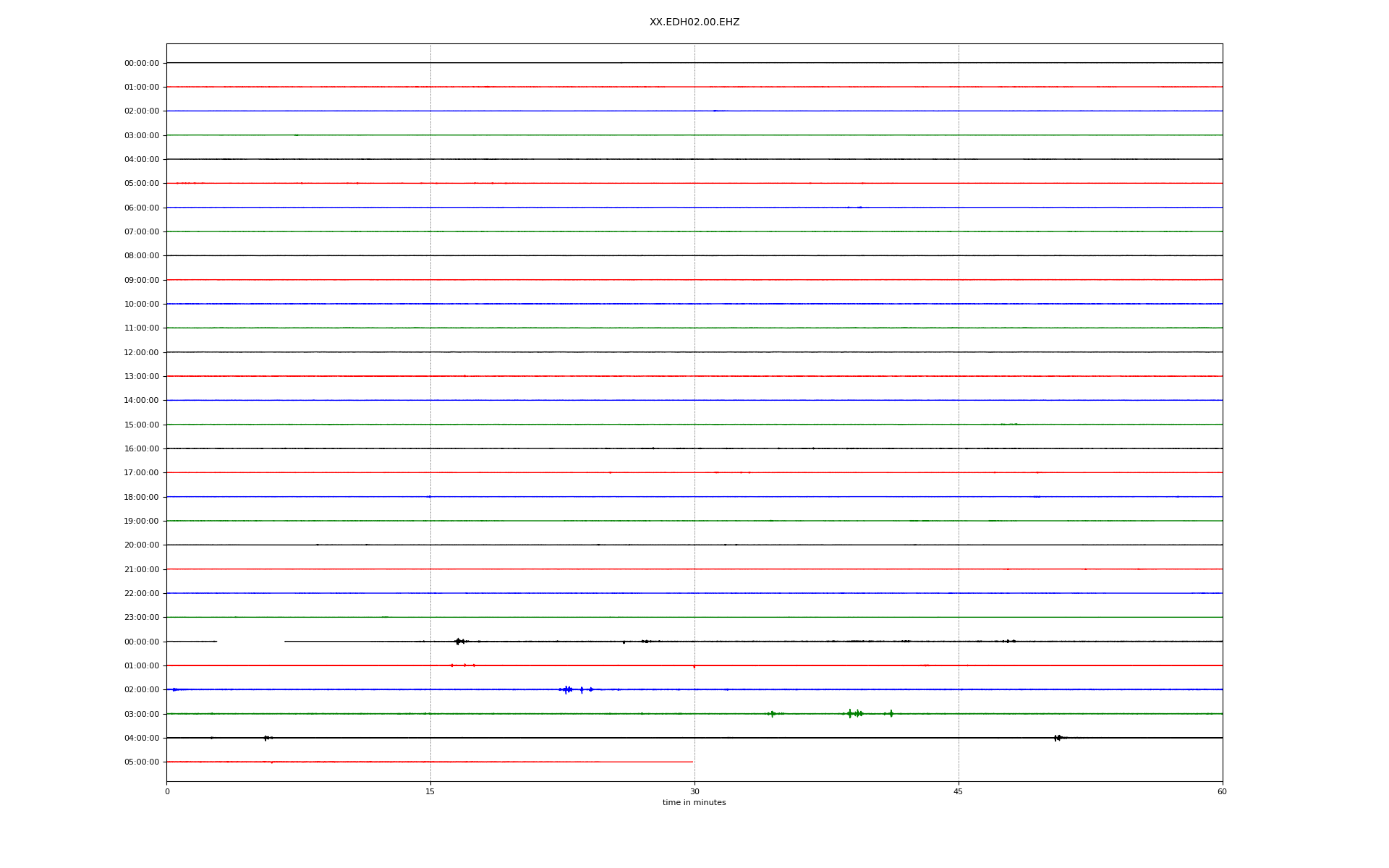Click the green seismic burst cluster on the second 03:00:00 trace
1389x868 pixels.
(x=855, y=714)
